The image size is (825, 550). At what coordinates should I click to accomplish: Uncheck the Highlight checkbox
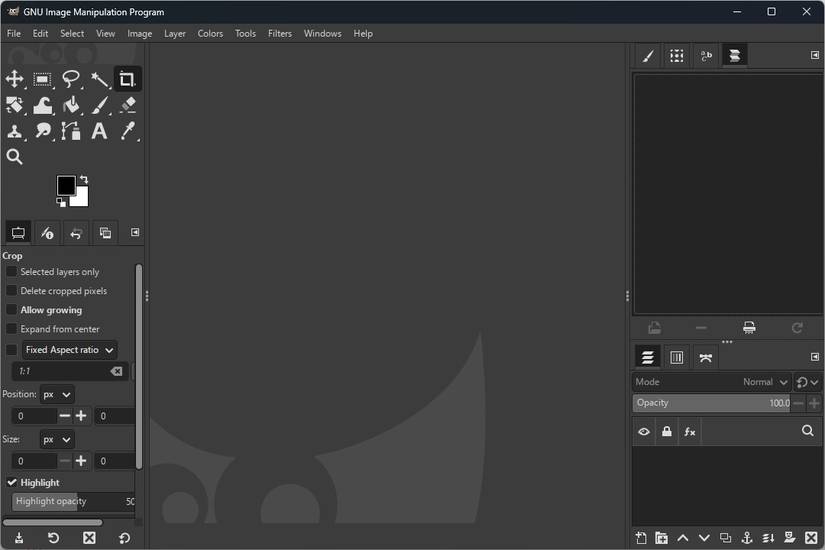pos(12,482)
